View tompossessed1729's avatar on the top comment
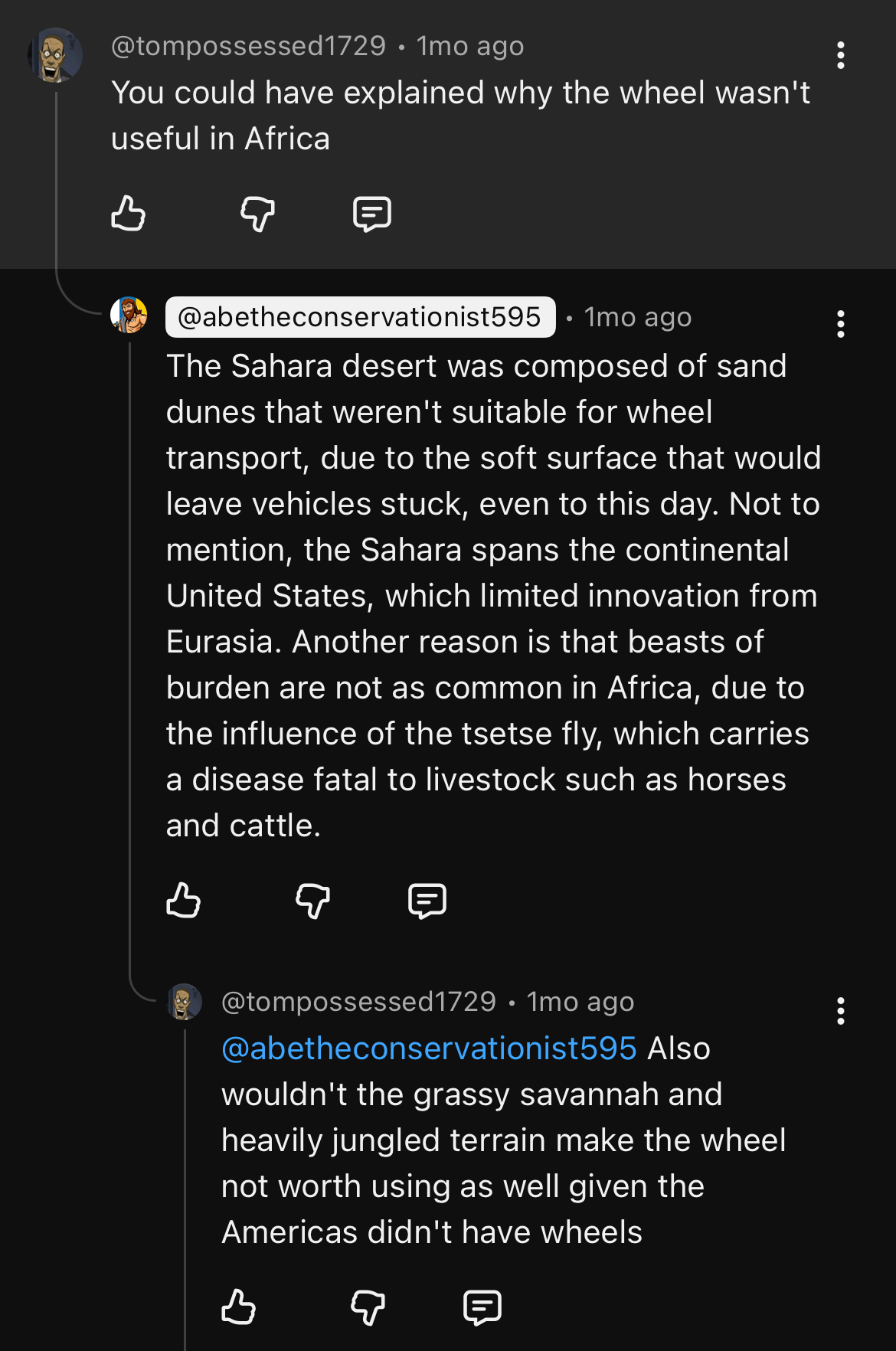 [x=55, y=55]
